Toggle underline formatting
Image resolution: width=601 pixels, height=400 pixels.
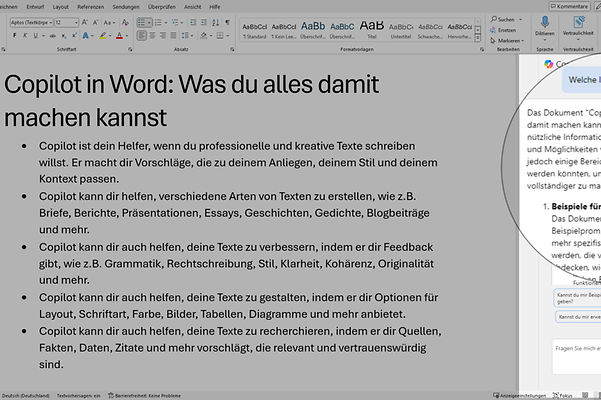click(35, 35)
